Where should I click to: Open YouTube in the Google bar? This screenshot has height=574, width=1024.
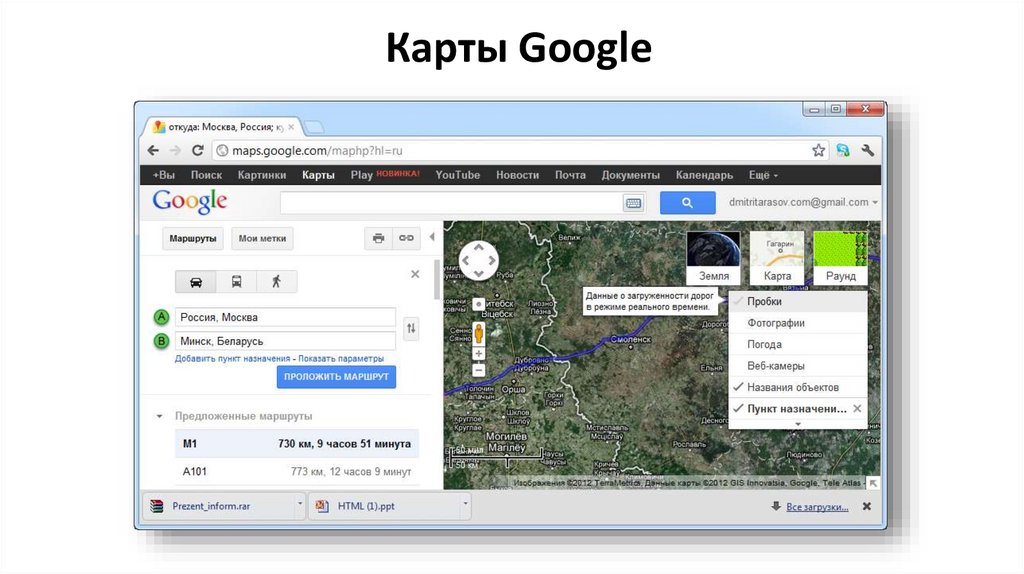pos(458,175)
